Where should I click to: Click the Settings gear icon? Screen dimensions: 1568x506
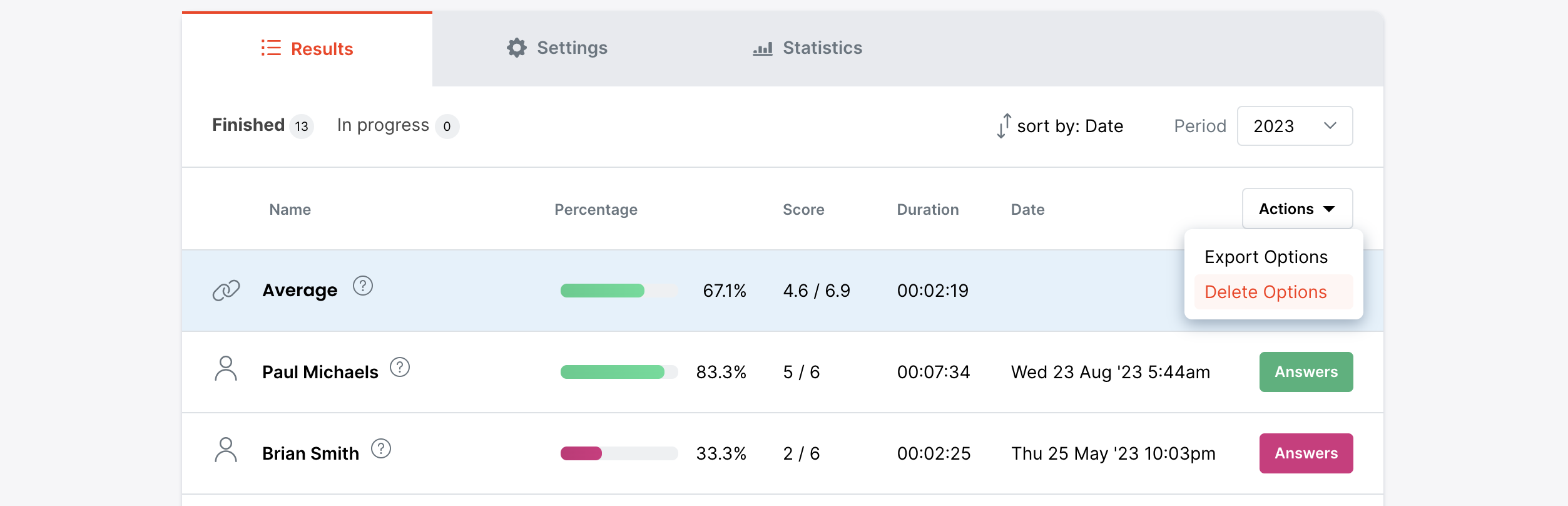[x=517, y=48]
